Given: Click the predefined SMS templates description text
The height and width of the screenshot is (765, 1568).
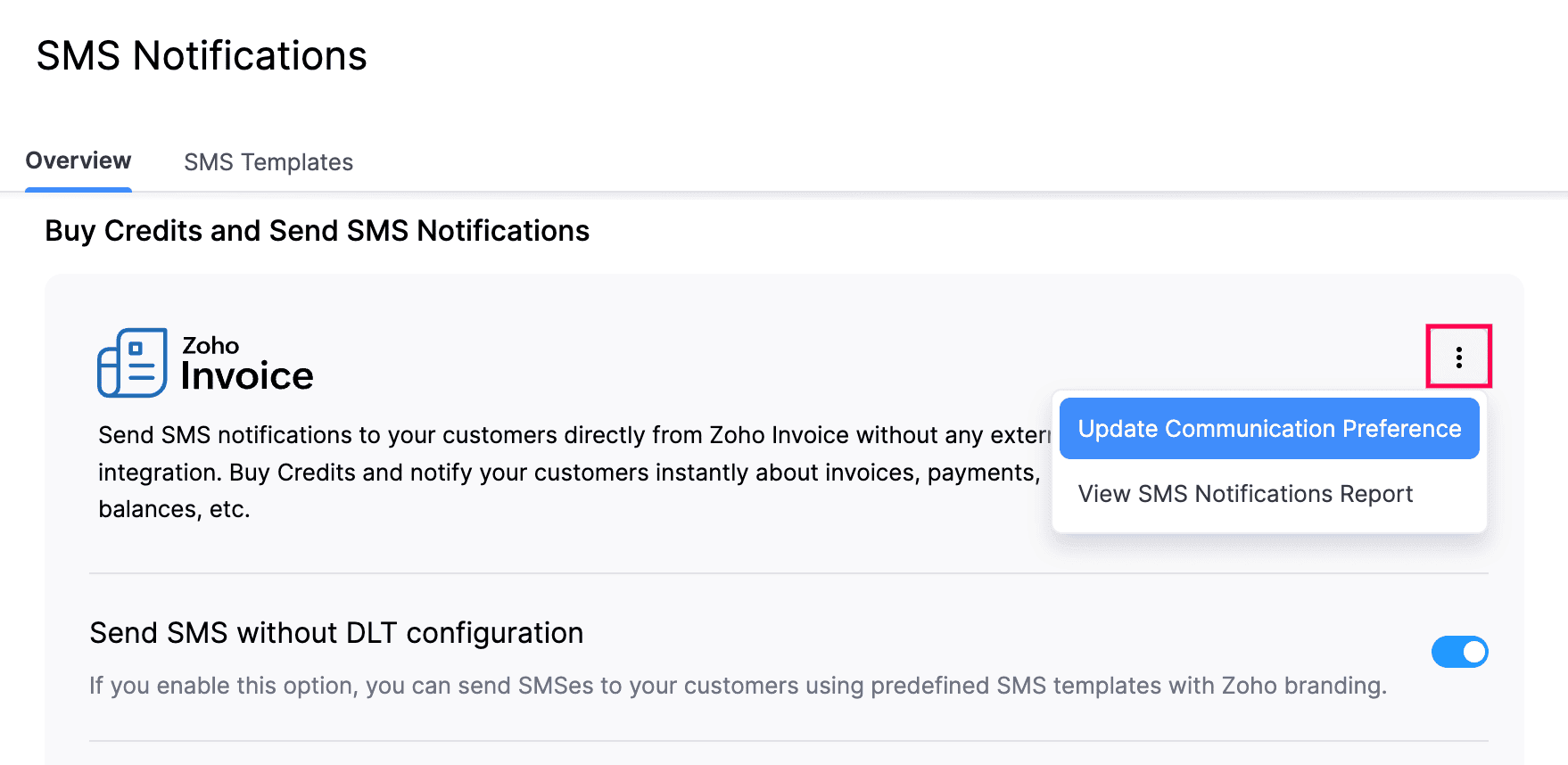Looking at the screenshot, I should 738,686.
